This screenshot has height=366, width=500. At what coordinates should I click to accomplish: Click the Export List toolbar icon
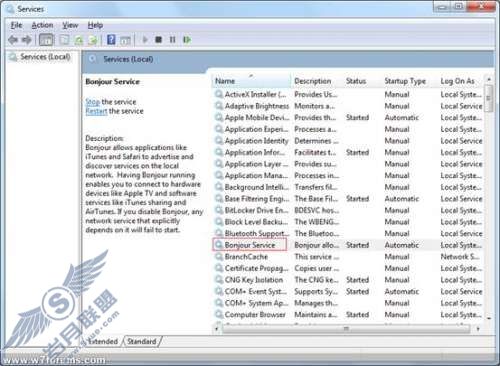tap(93, 40)
